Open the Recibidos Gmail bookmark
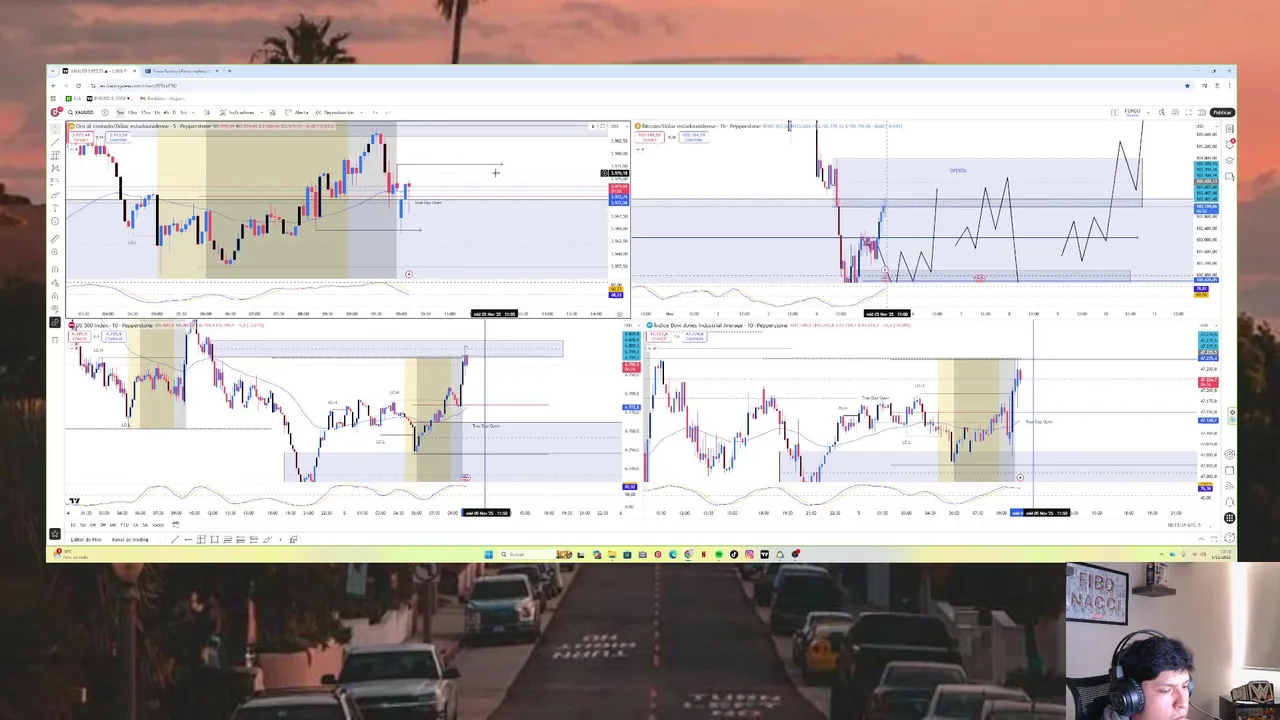 pos(163,98)
